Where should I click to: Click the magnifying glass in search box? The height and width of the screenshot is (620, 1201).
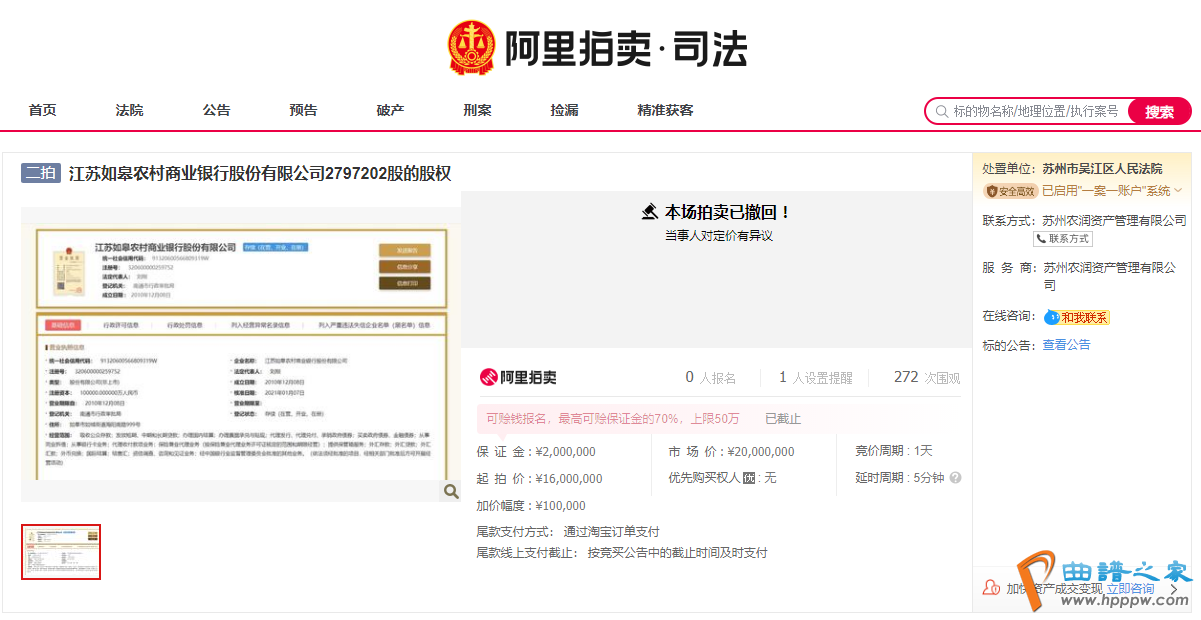941,111
